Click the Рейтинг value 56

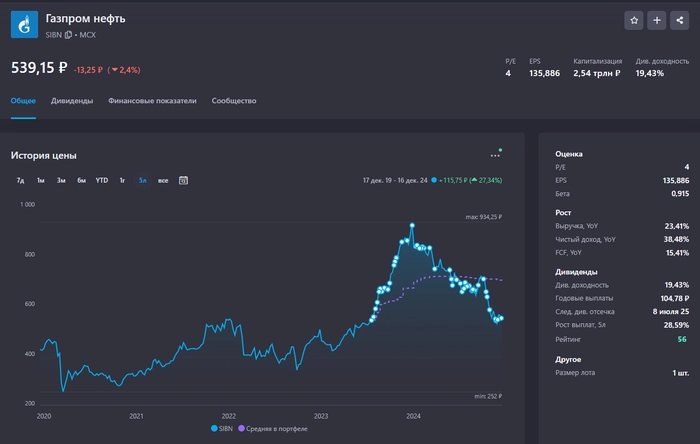(682, 340)
